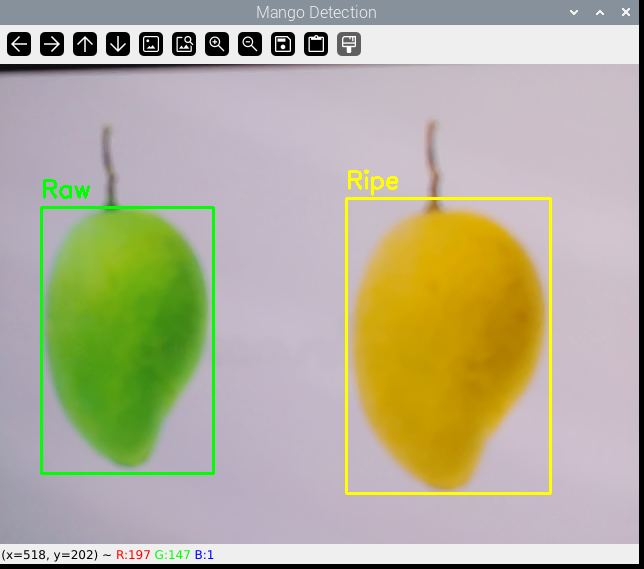Click the Ripe label text
This screenshot has height=569, width=644.
[x=373, y=181]
